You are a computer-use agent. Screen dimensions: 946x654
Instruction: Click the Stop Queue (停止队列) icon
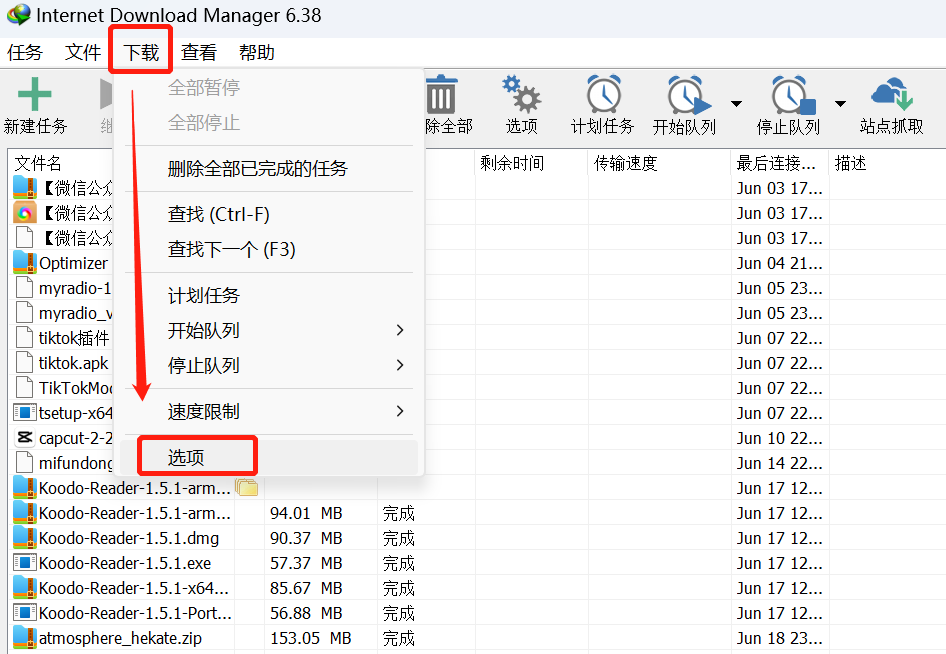coord(792,95)
